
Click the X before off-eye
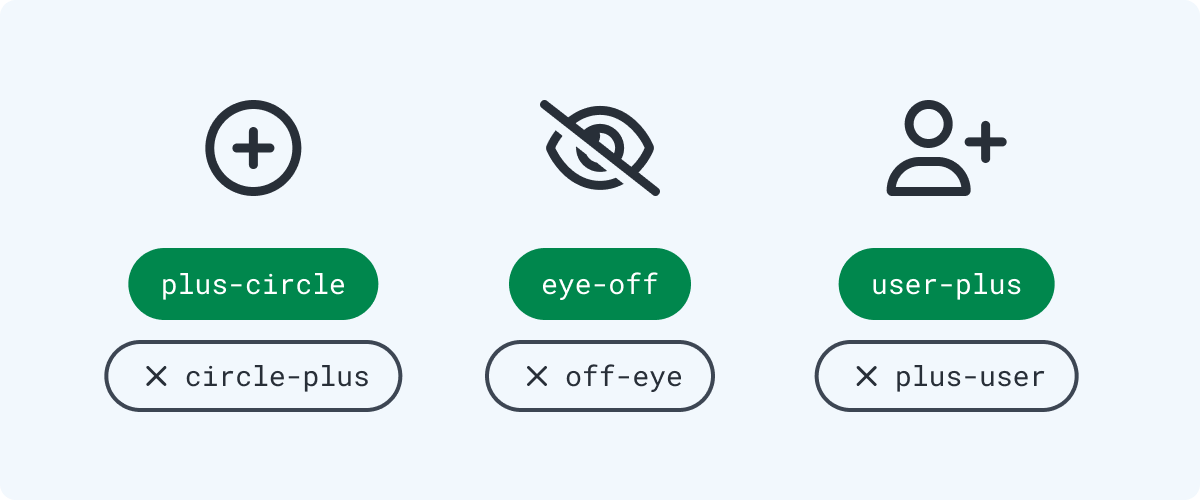(x=537, y=376)
